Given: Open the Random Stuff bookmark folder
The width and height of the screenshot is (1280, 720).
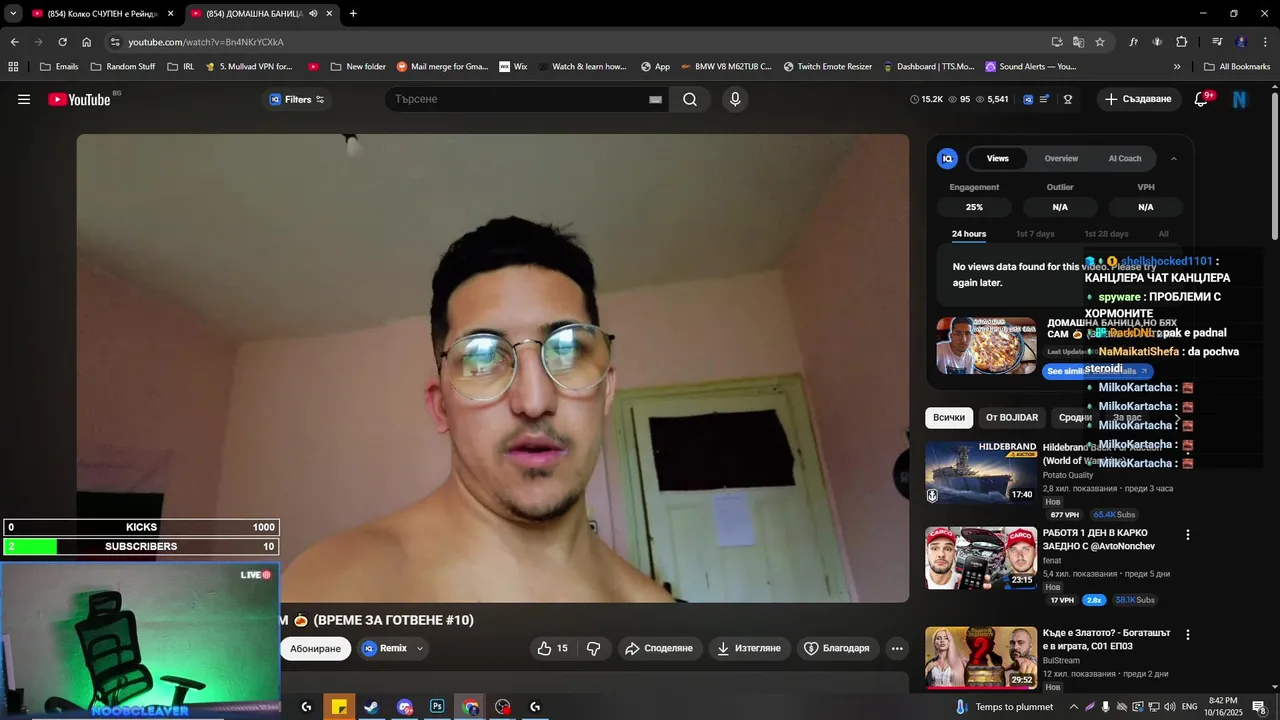Looking at the screenshot, I should pyautogui.click(x=122, y=67).
